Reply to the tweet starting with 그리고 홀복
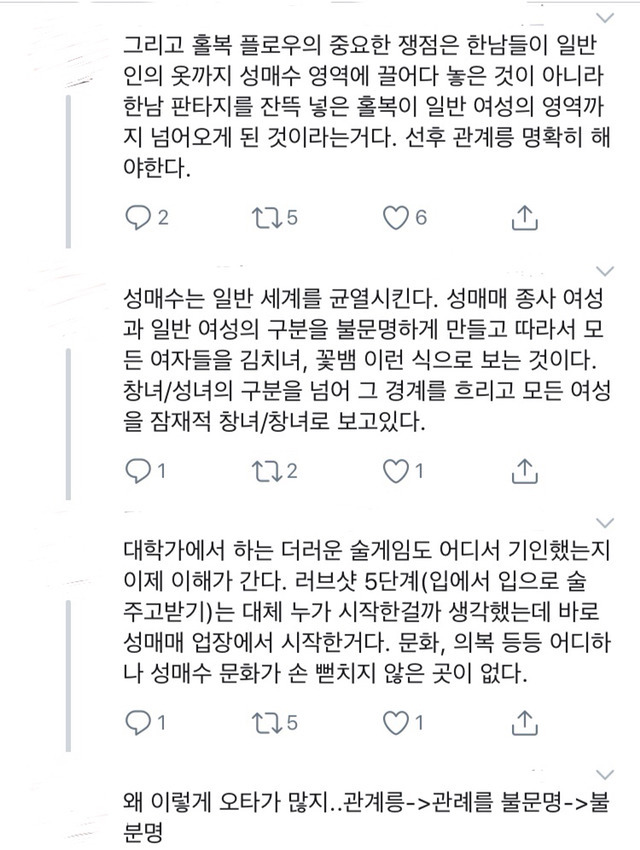Screen dimensions: 640x850 pyautogui.click(x=138, y=217)
